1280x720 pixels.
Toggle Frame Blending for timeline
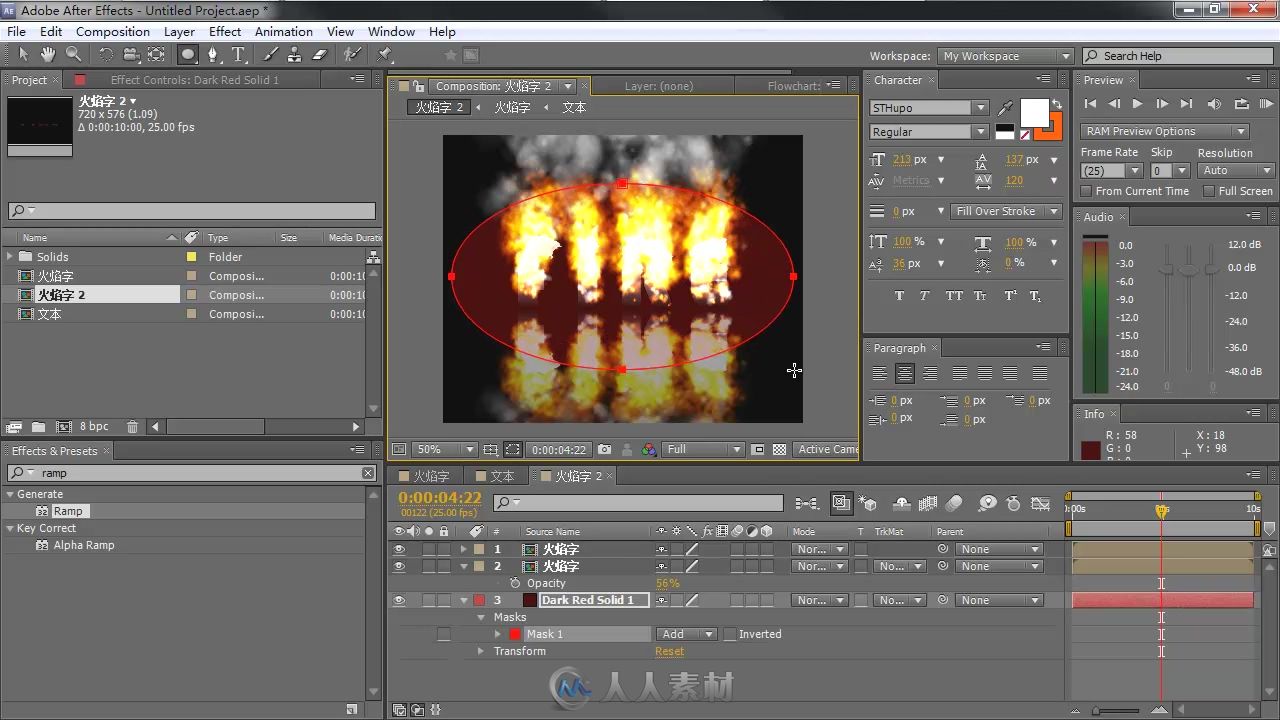[927, 504]
